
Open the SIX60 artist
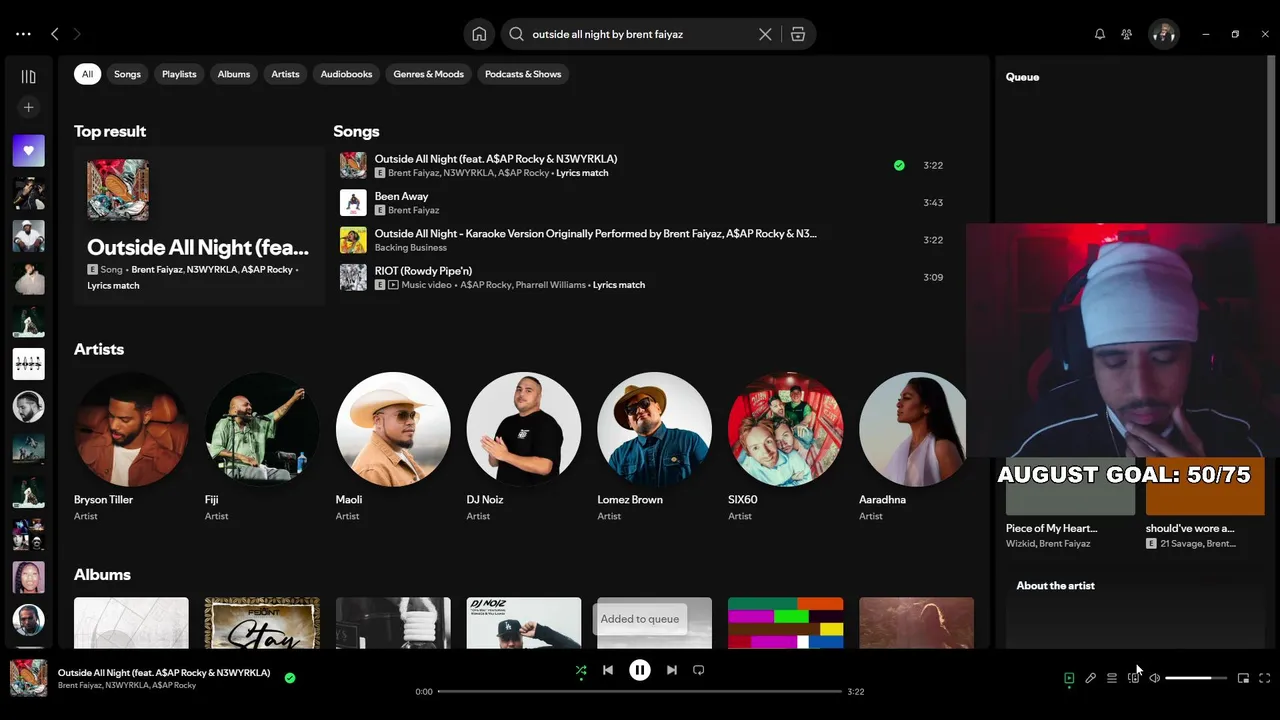click(786, 447)
